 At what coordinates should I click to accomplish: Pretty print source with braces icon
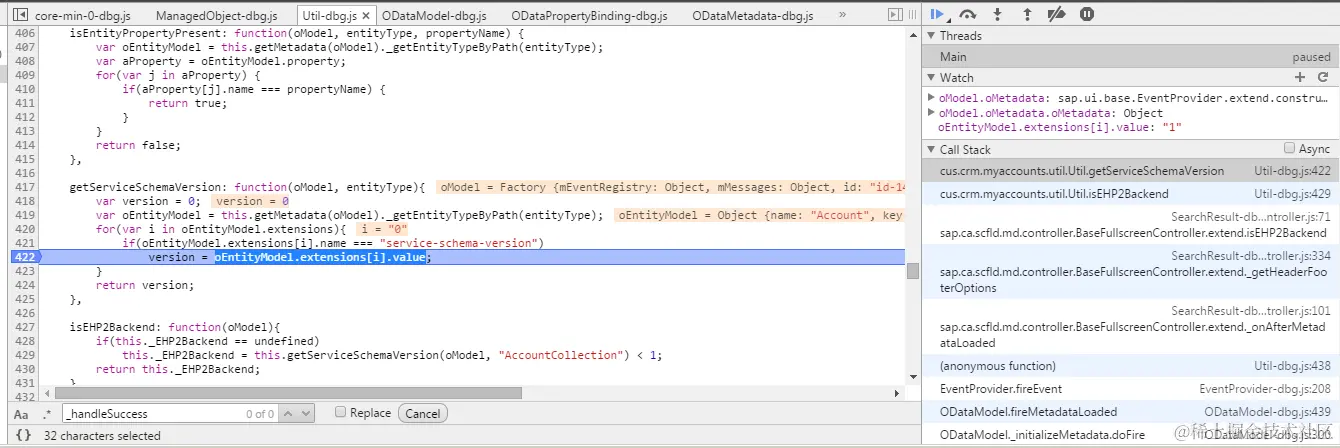[x=23, y=435]
